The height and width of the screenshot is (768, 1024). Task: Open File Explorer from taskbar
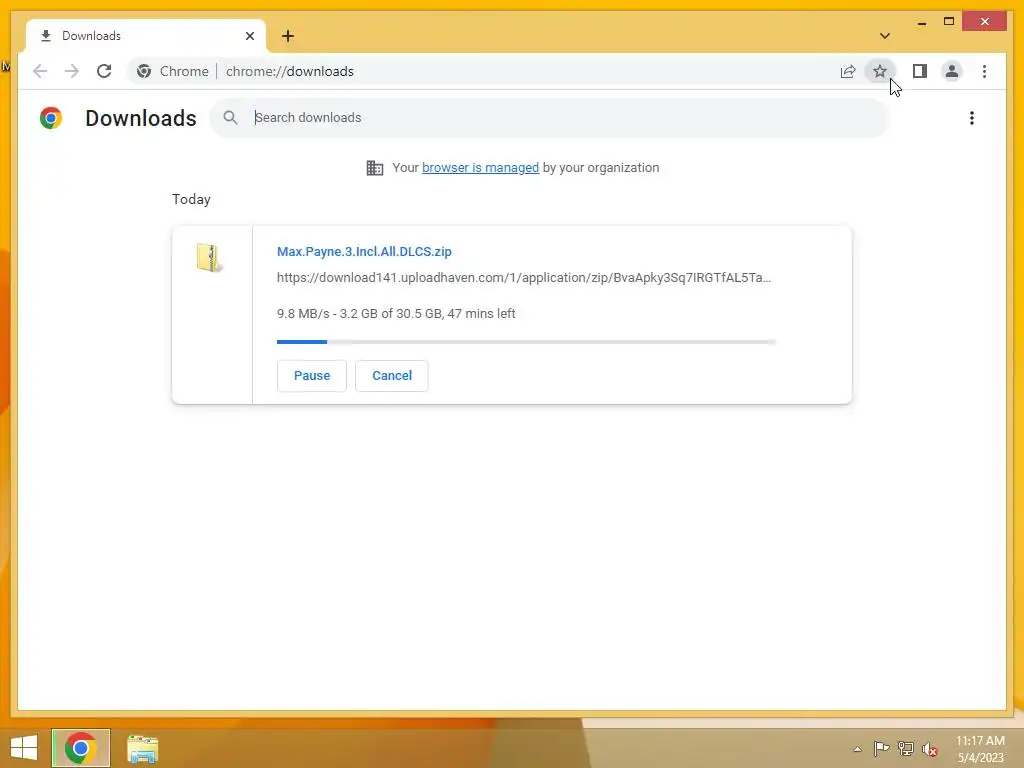[x=142, y=748]
